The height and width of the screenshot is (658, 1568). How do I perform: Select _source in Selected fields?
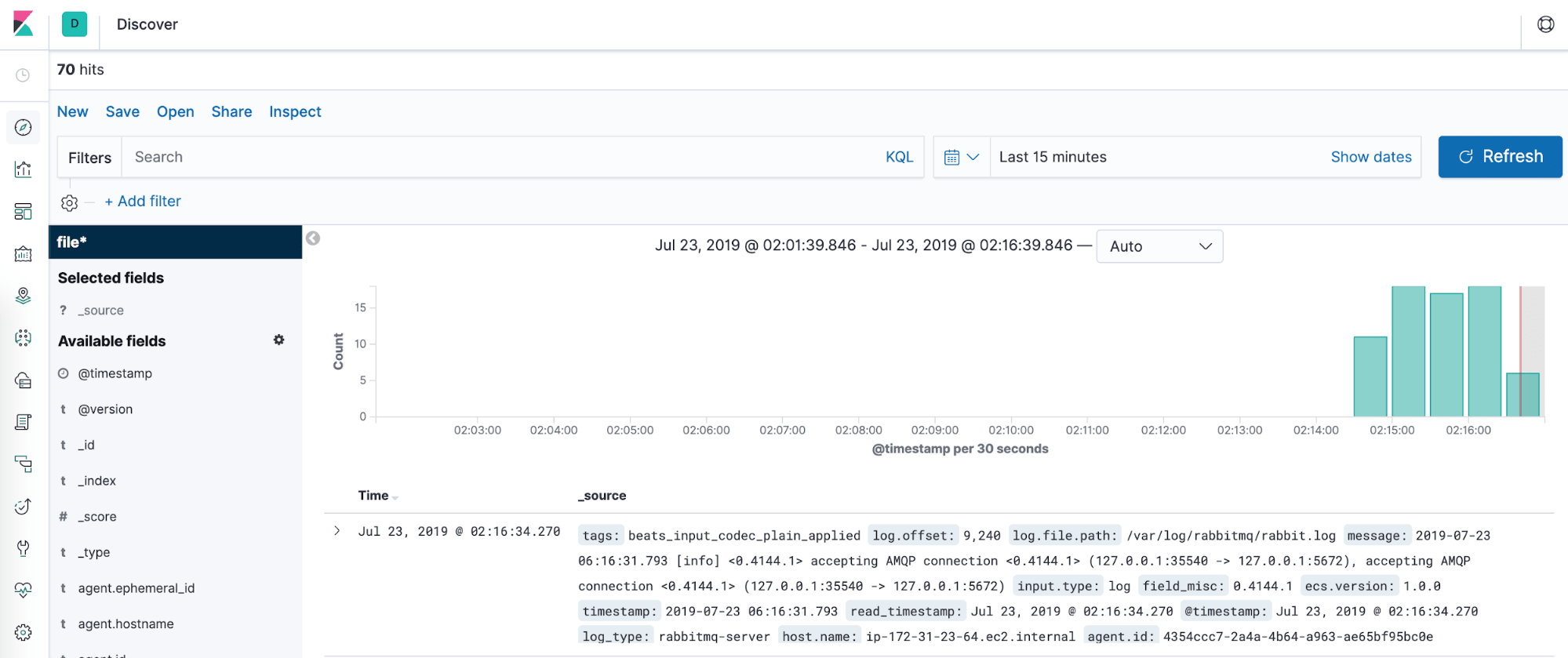[100, 311]
